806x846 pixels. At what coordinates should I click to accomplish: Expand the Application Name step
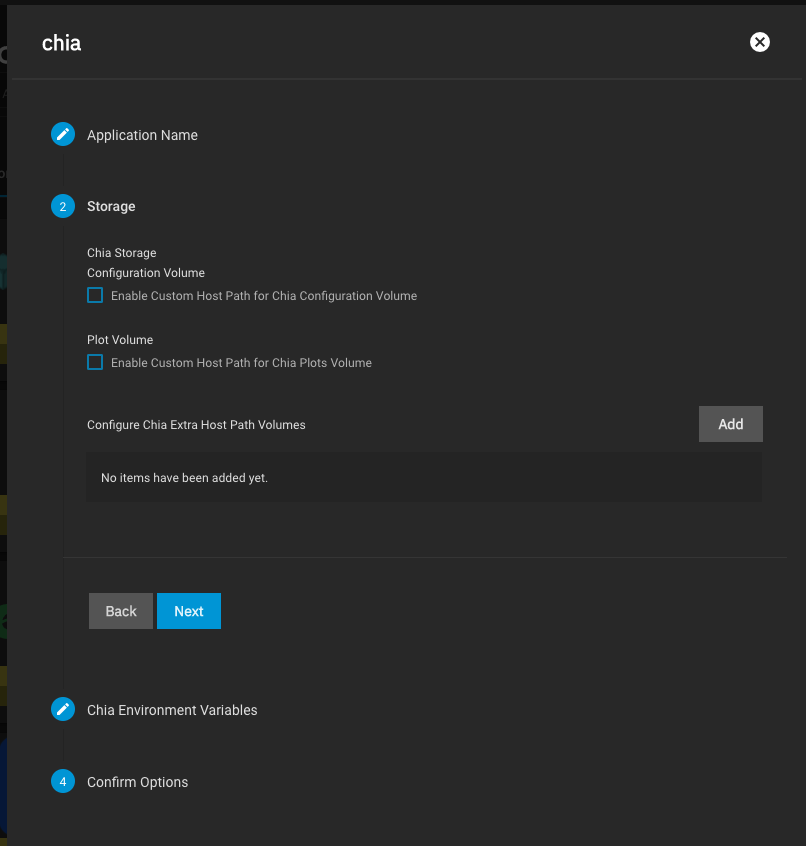pyautogui.click(x=142, y=135)
